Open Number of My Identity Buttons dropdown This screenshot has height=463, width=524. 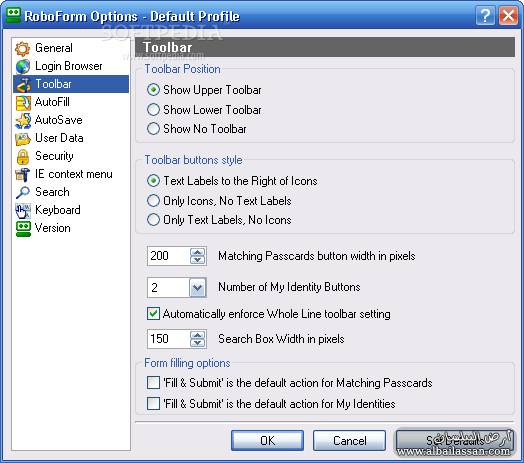coord(198,287)
